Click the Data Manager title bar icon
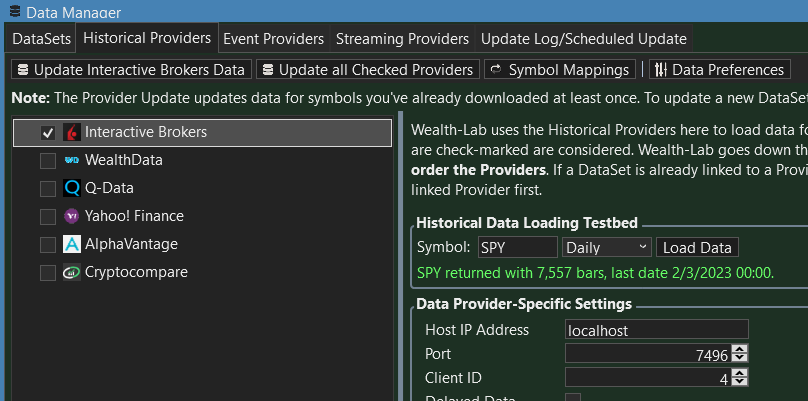The width and height of the screenshot is (808, 401). 13,12
